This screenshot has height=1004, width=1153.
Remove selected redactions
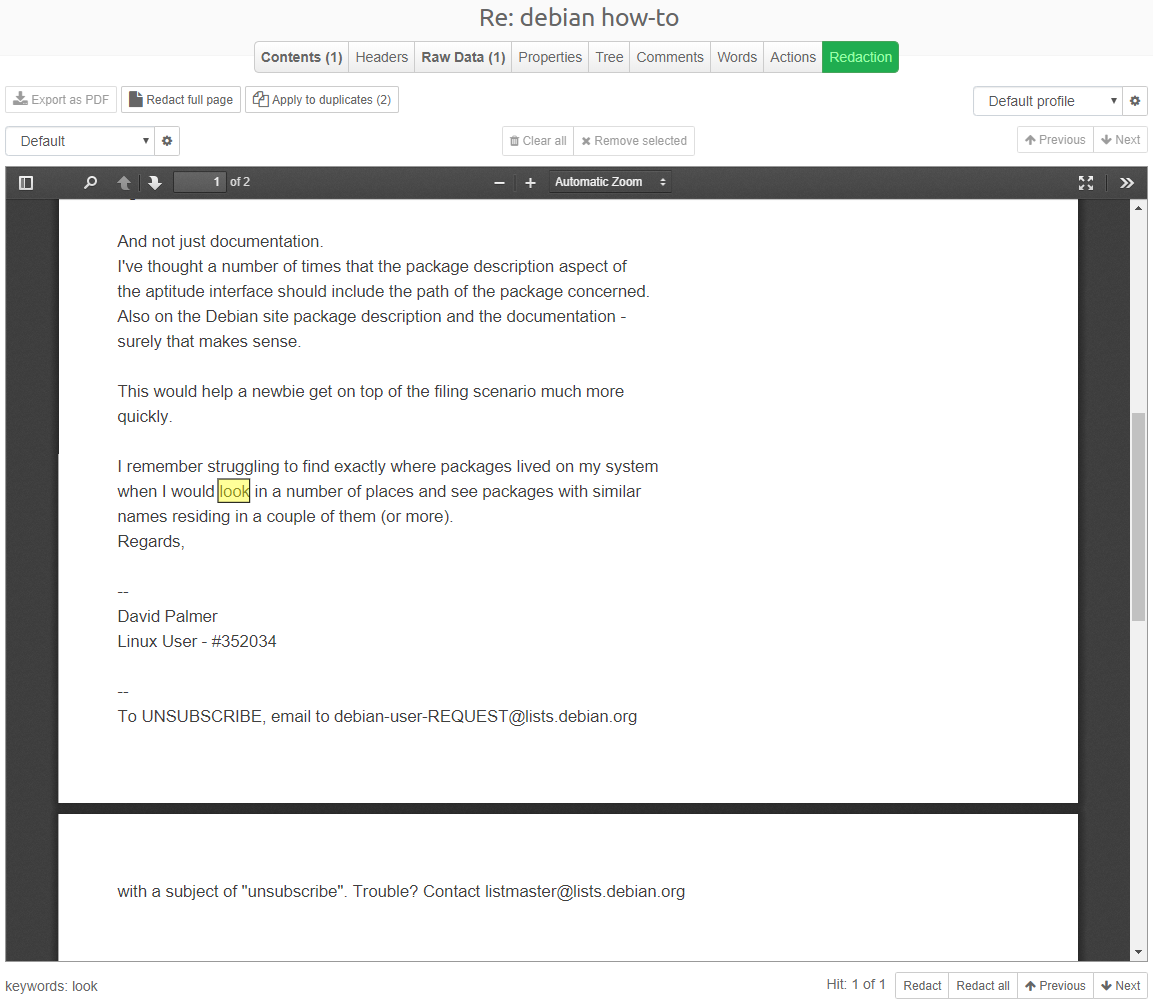pos(633,141)
